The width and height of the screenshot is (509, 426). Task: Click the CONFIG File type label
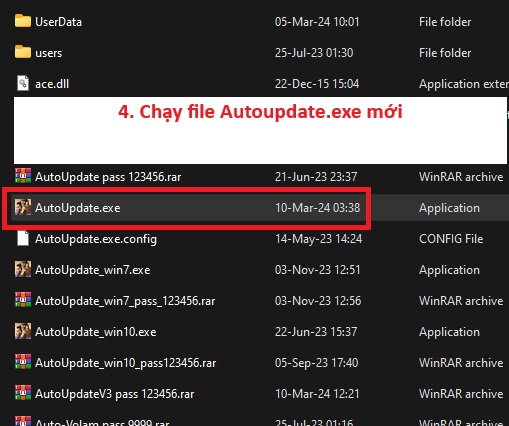451,239
